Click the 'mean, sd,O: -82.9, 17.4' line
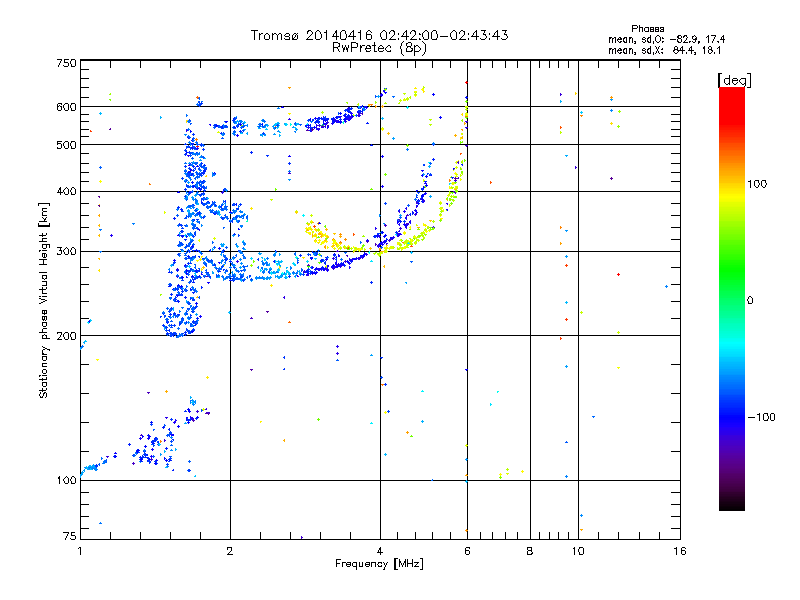Viewport: 800px width, 600px height. click(x=666, y=39)
